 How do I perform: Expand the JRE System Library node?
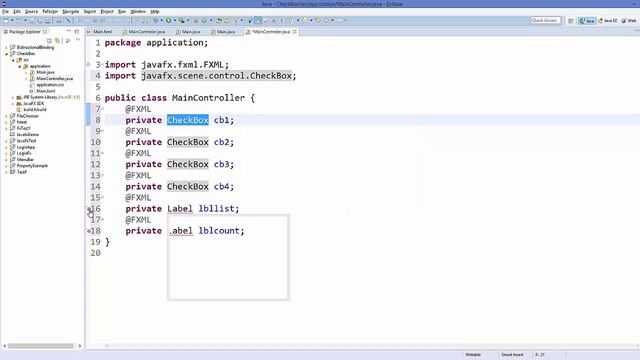click(13, 98)
